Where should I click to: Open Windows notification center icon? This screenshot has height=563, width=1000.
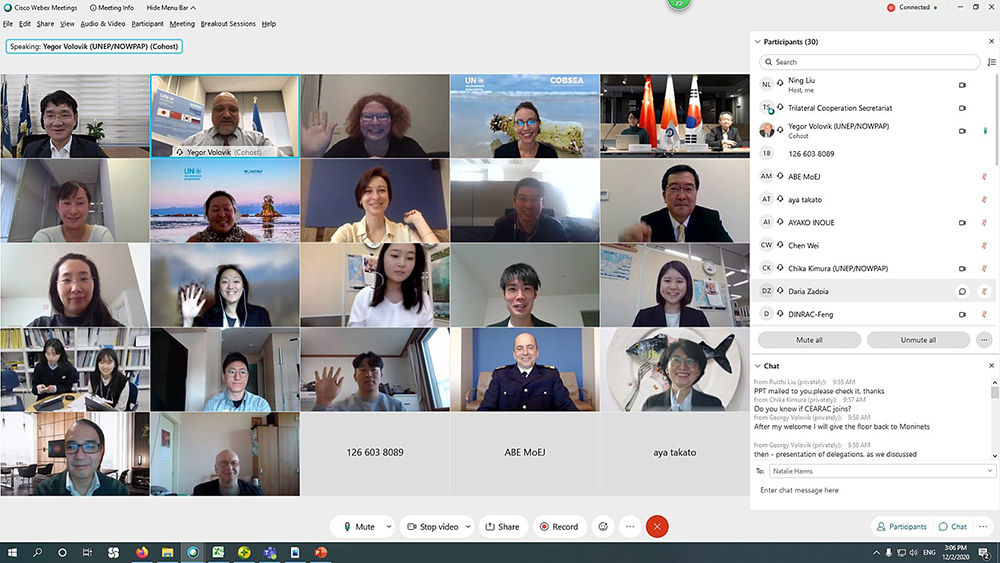pyautogui.click(x=985, y=553)
